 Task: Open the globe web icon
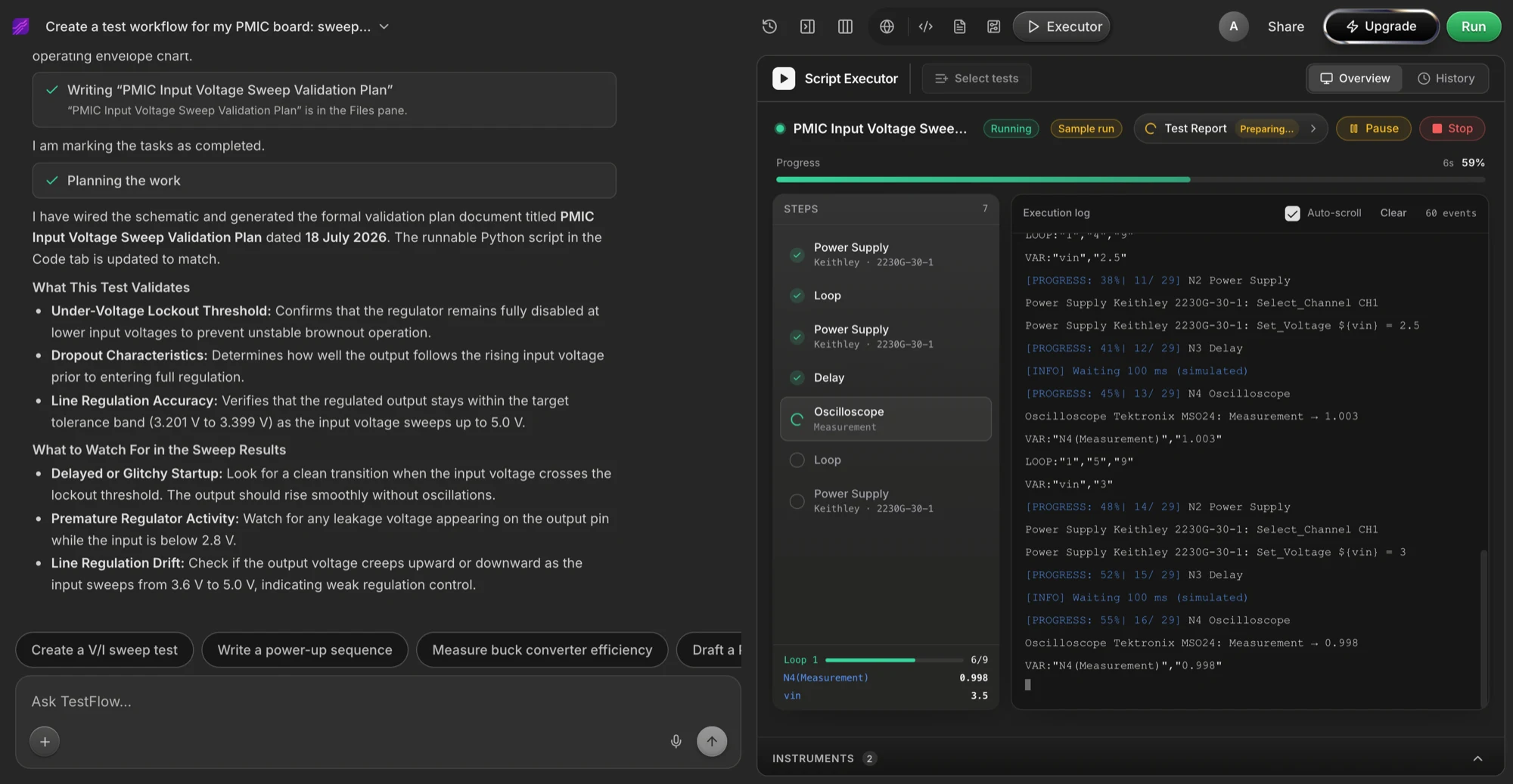[887, 26]
